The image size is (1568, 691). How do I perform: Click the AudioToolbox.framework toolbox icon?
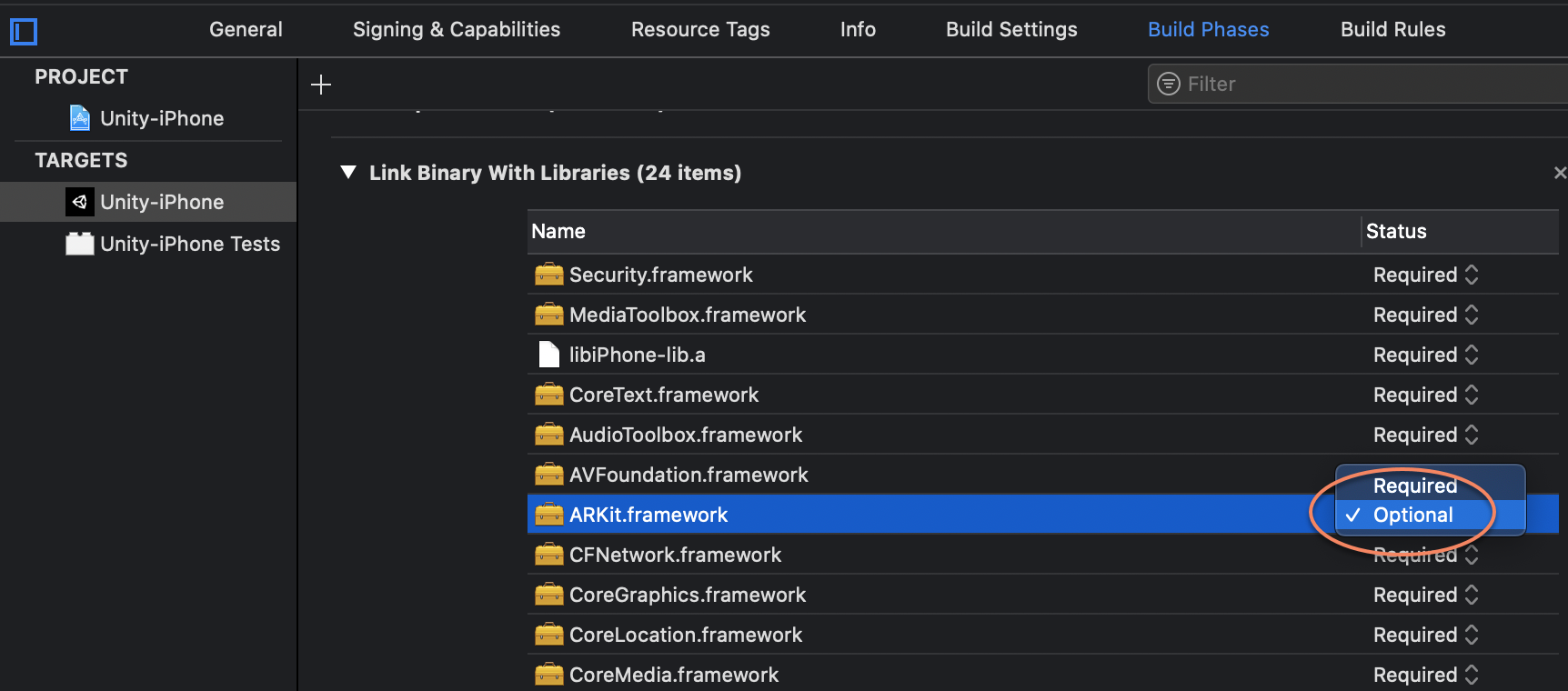click(548, 435)
